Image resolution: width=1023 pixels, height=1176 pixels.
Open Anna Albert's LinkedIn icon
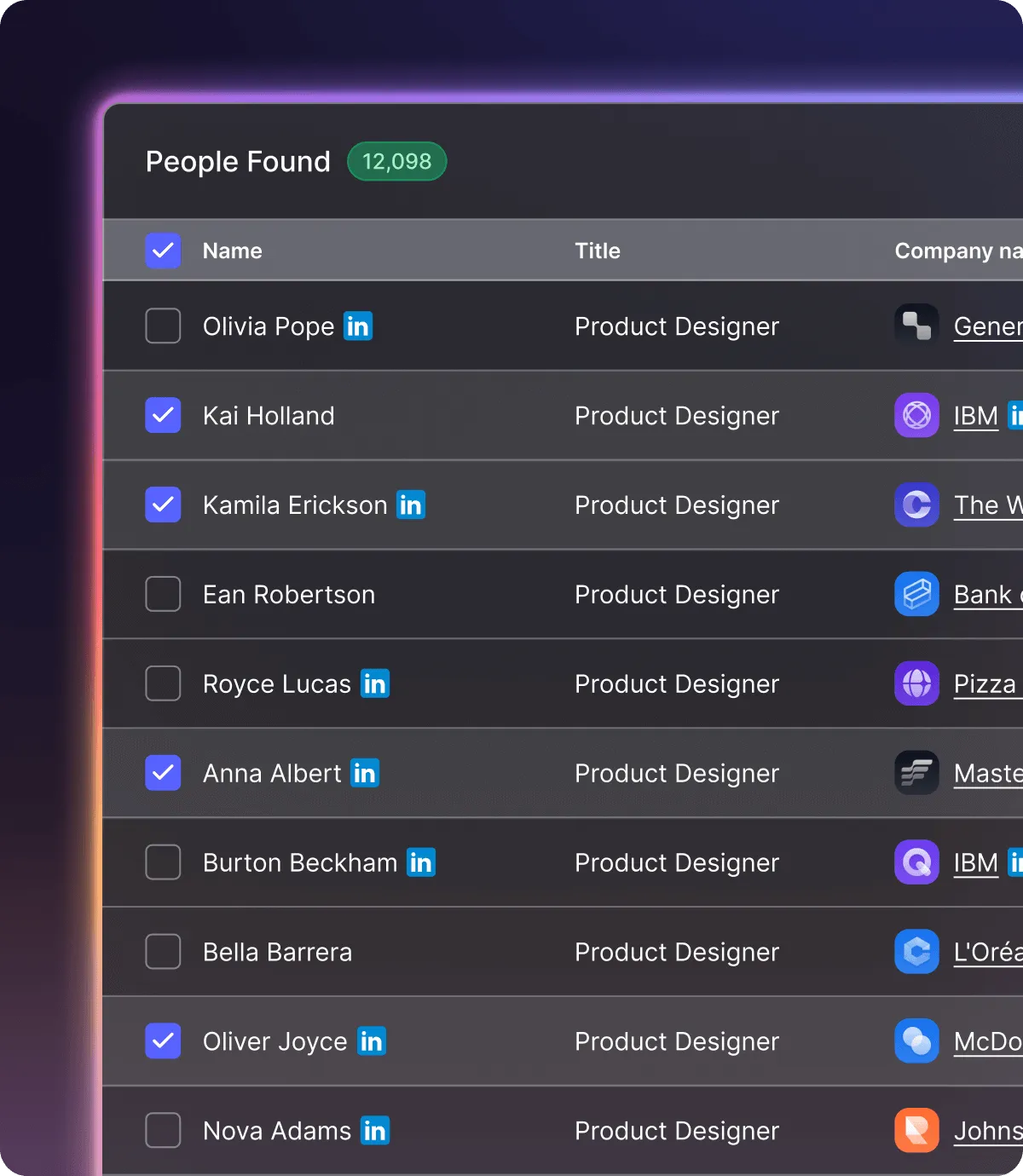[x=365, y=773]
